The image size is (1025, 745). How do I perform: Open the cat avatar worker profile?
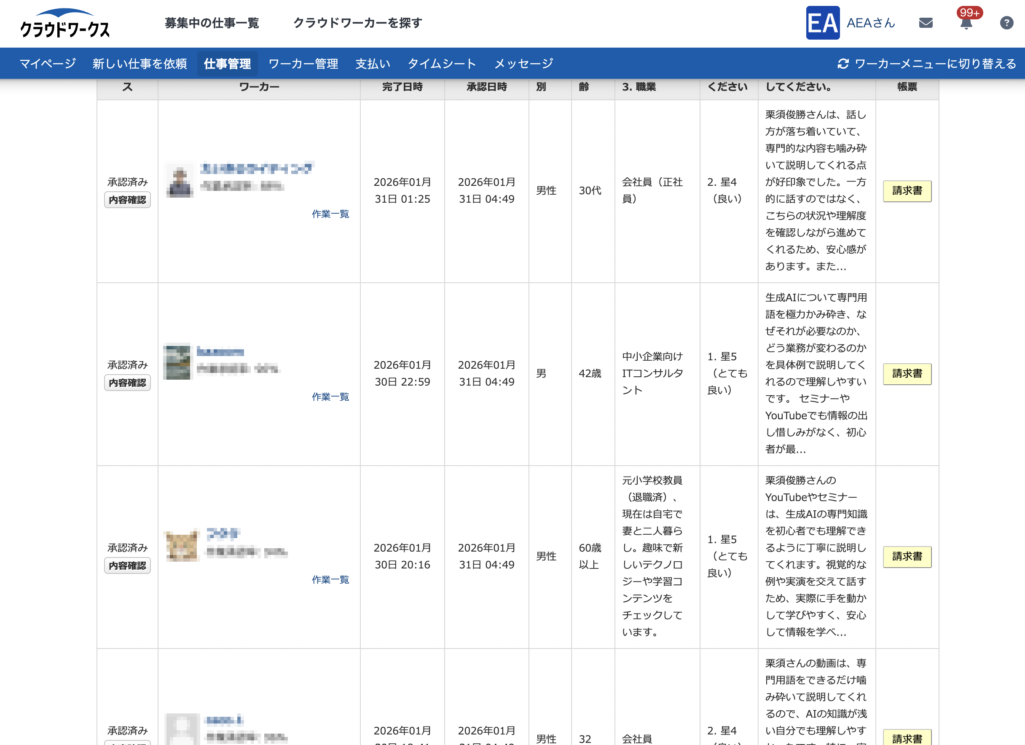(179, 546)
